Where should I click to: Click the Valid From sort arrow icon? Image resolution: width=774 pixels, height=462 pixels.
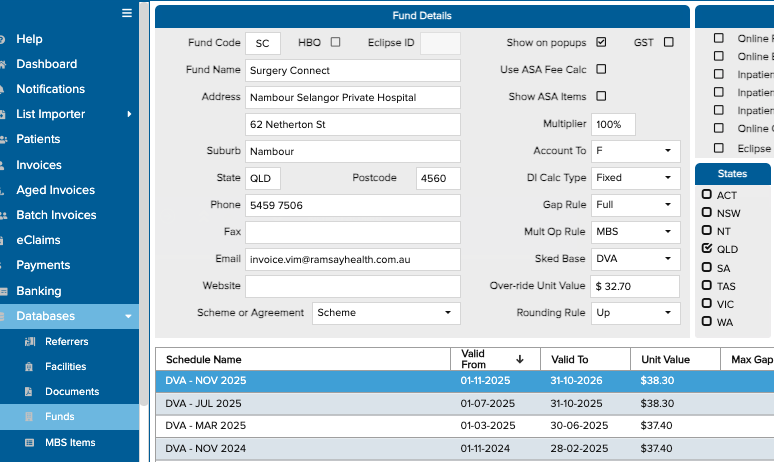(x=519, y=359)
